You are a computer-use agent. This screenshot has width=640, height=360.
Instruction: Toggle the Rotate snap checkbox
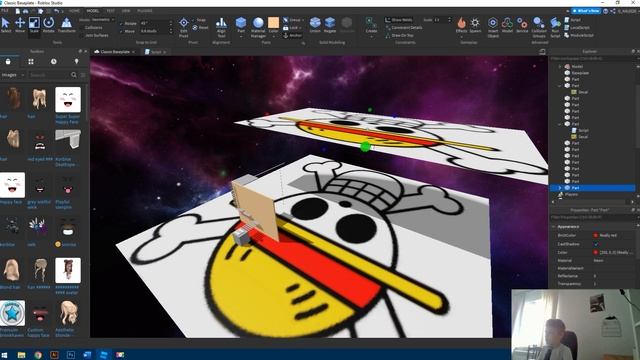[x=121, y=23]
